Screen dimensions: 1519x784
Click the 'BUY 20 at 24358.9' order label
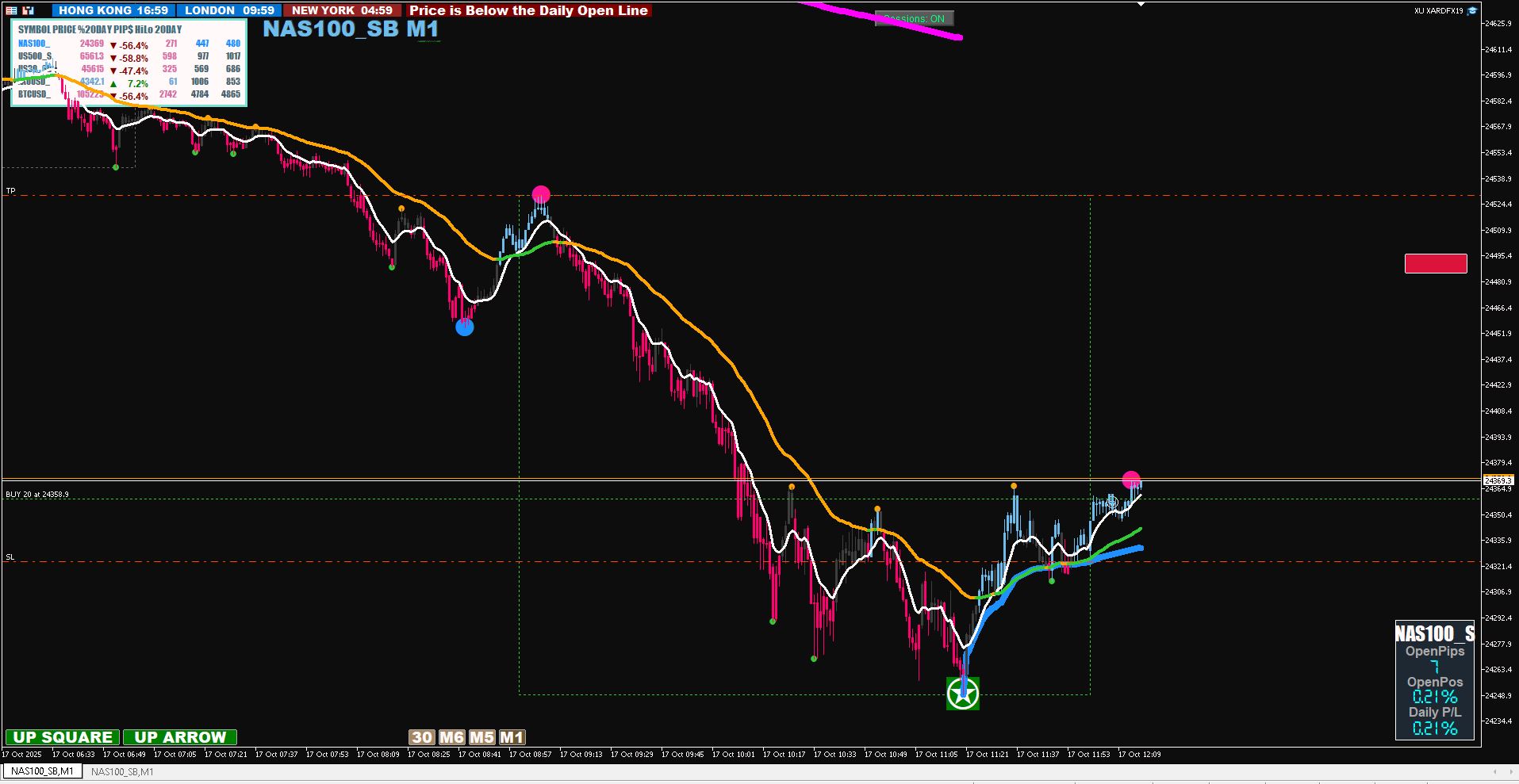point(37,494)
